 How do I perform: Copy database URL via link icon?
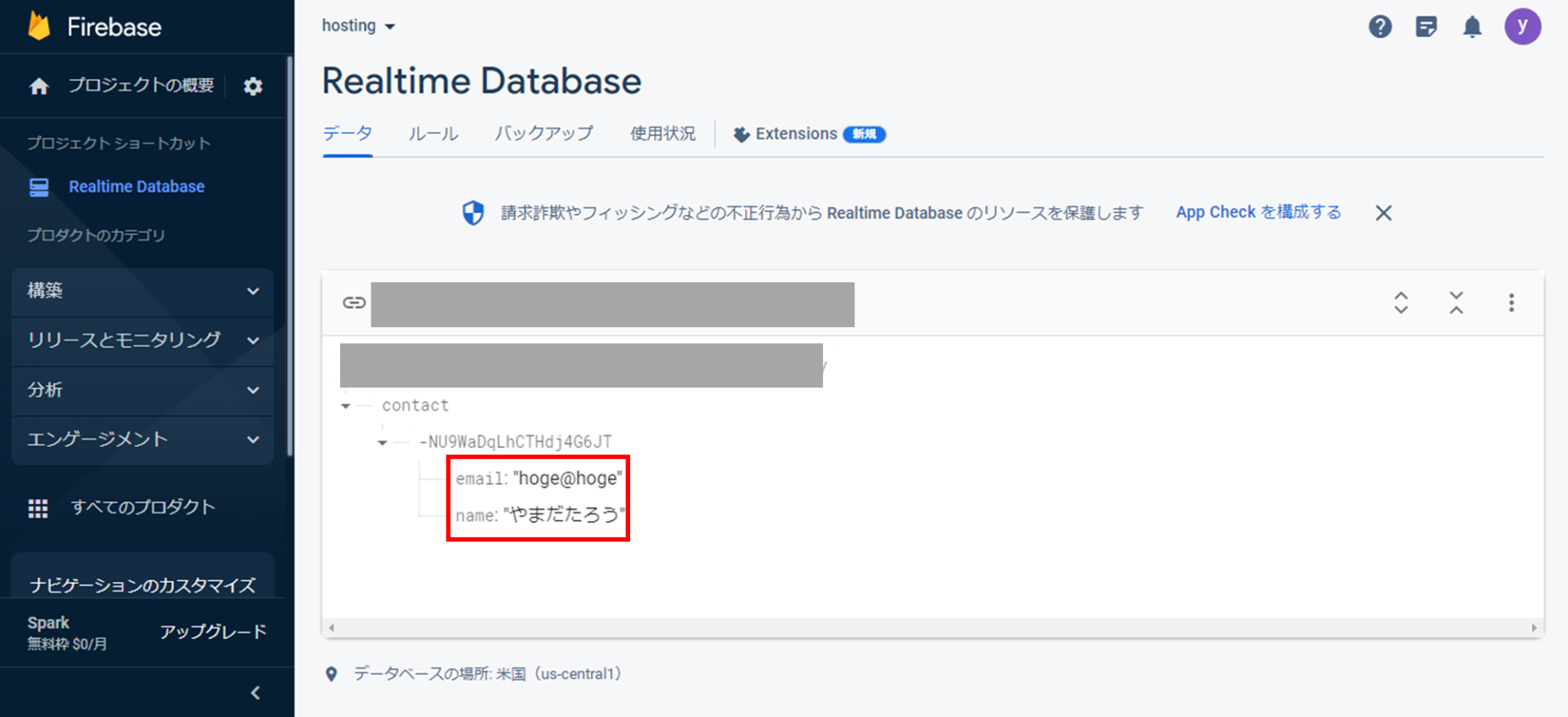coord(353,303)
